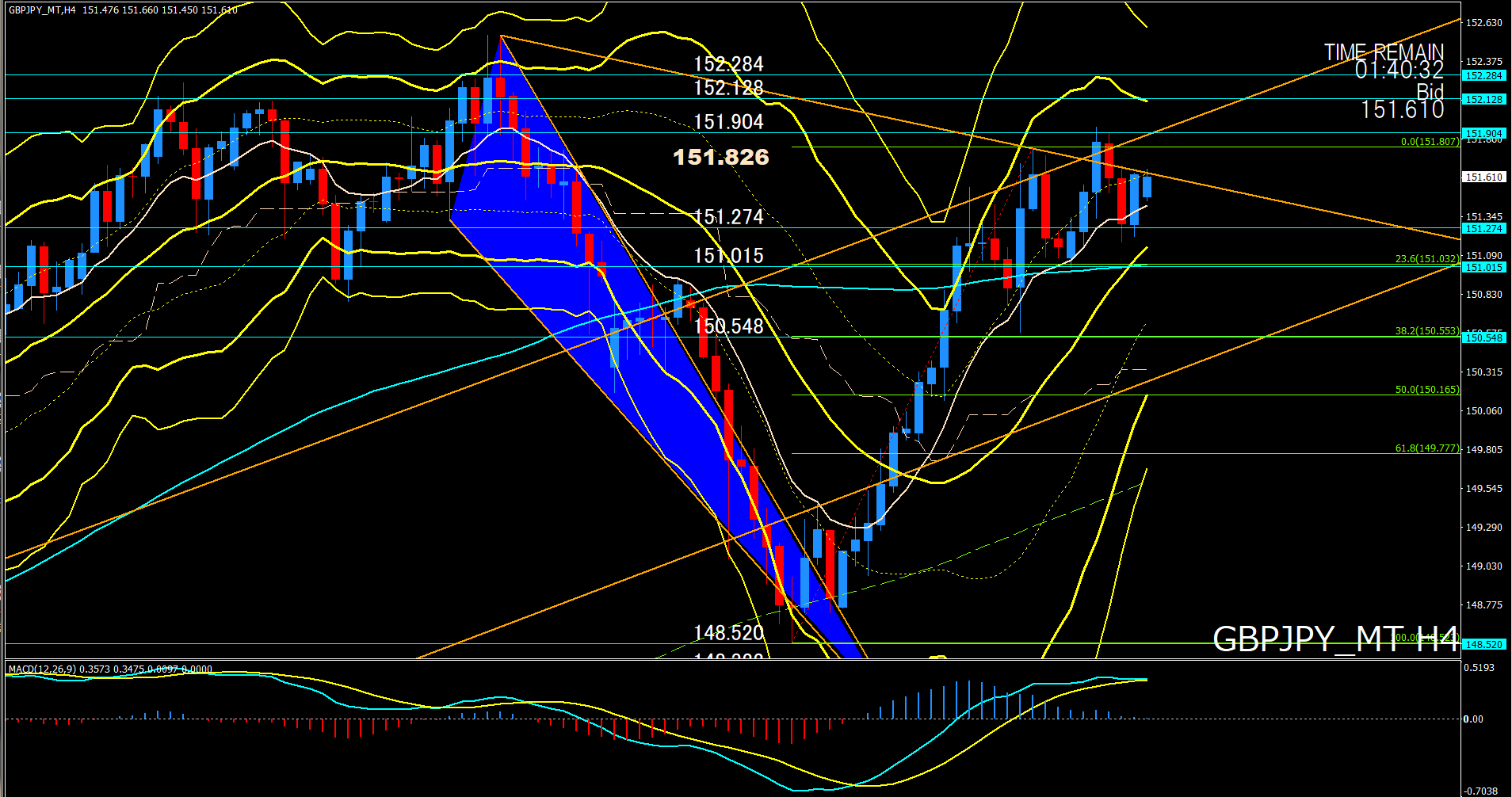Click the Fibonacci 23.6(151.032) level label

(x=1426, y=259)
